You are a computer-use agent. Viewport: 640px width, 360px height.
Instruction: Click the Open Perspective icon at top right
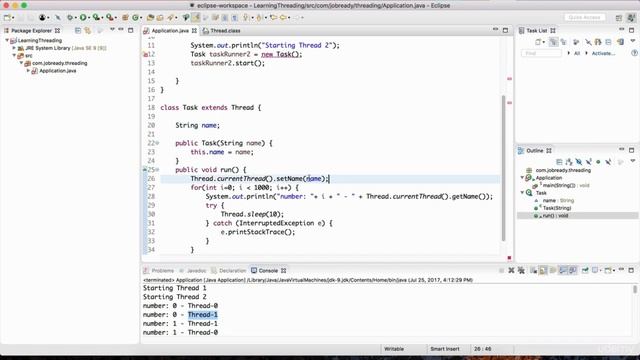click(619, 18)
